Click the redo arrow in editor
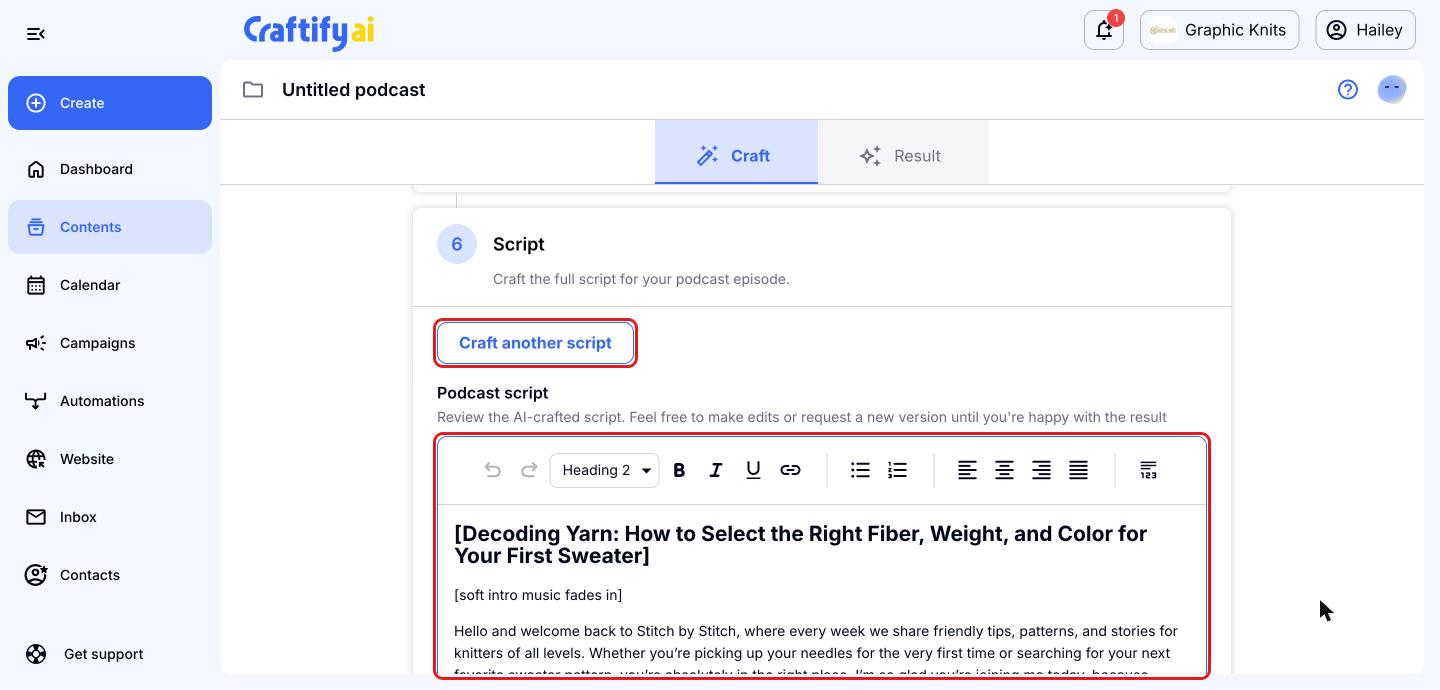This screenshot has height=690, width=1440. [x=529, y=470]
